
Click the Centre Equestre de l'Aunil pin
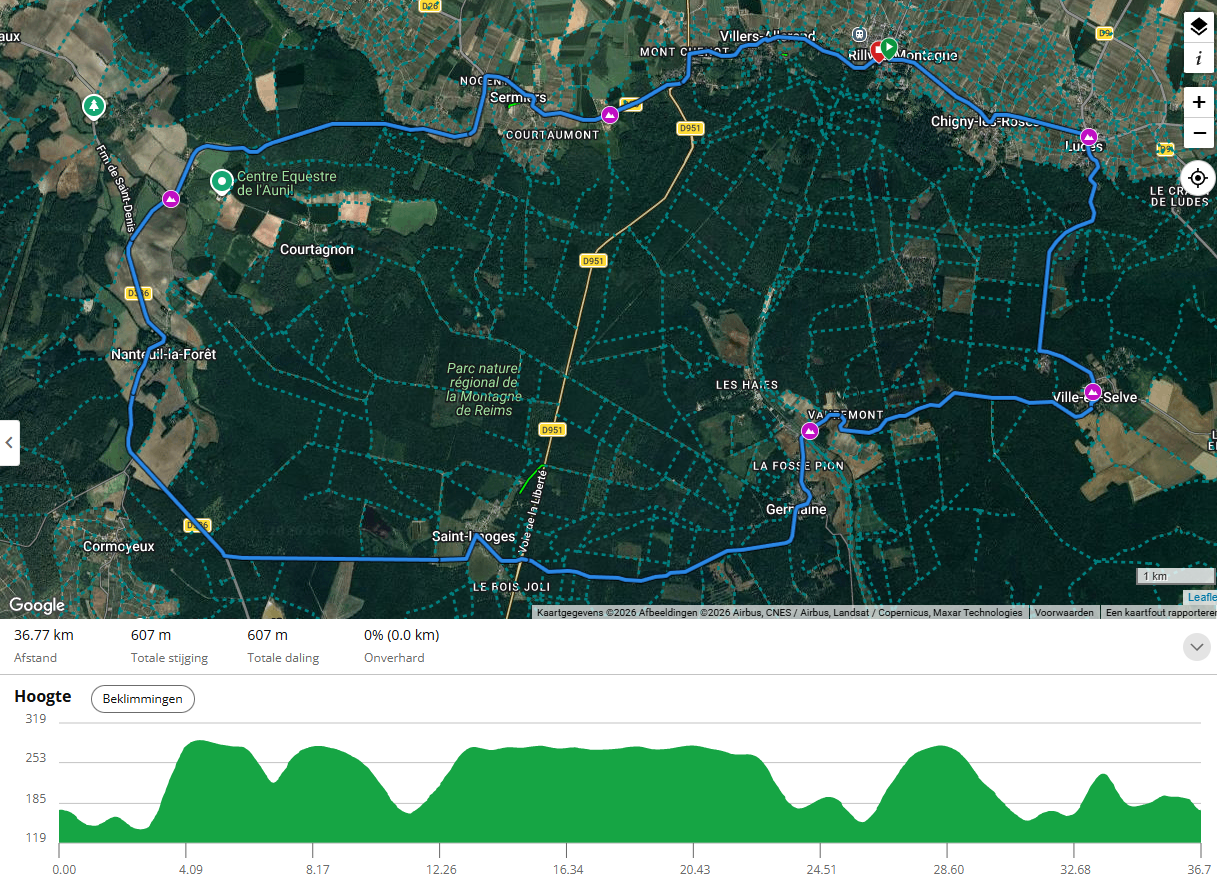point(221,182)
